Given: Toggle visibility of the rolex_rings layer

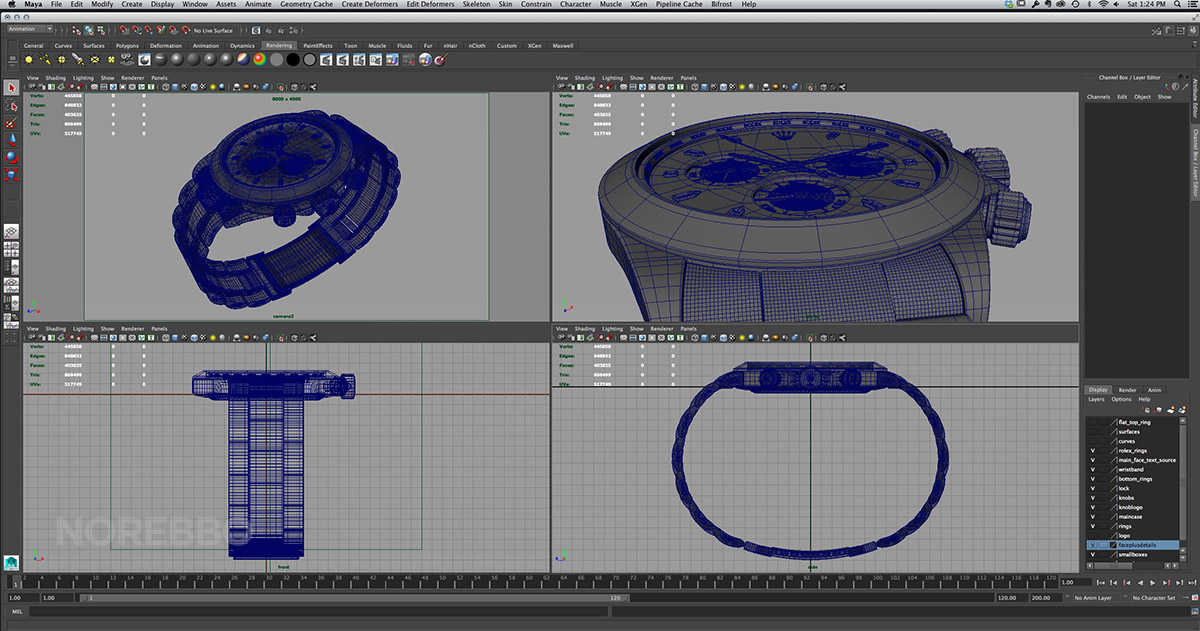Looking at the screenshot, I should click(x=1093, y=451).
